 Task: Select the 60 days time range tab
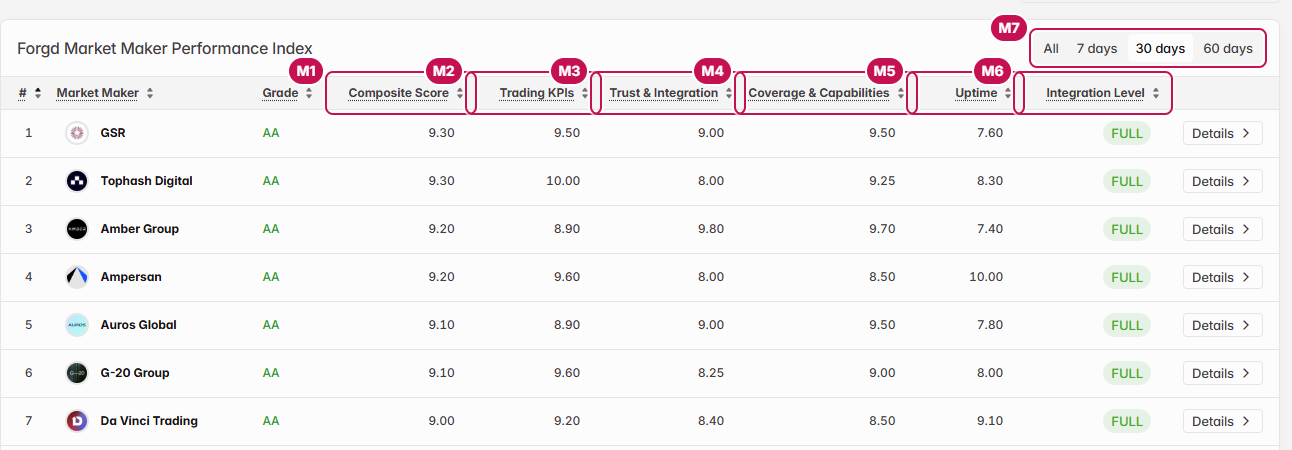point(1228,48)
